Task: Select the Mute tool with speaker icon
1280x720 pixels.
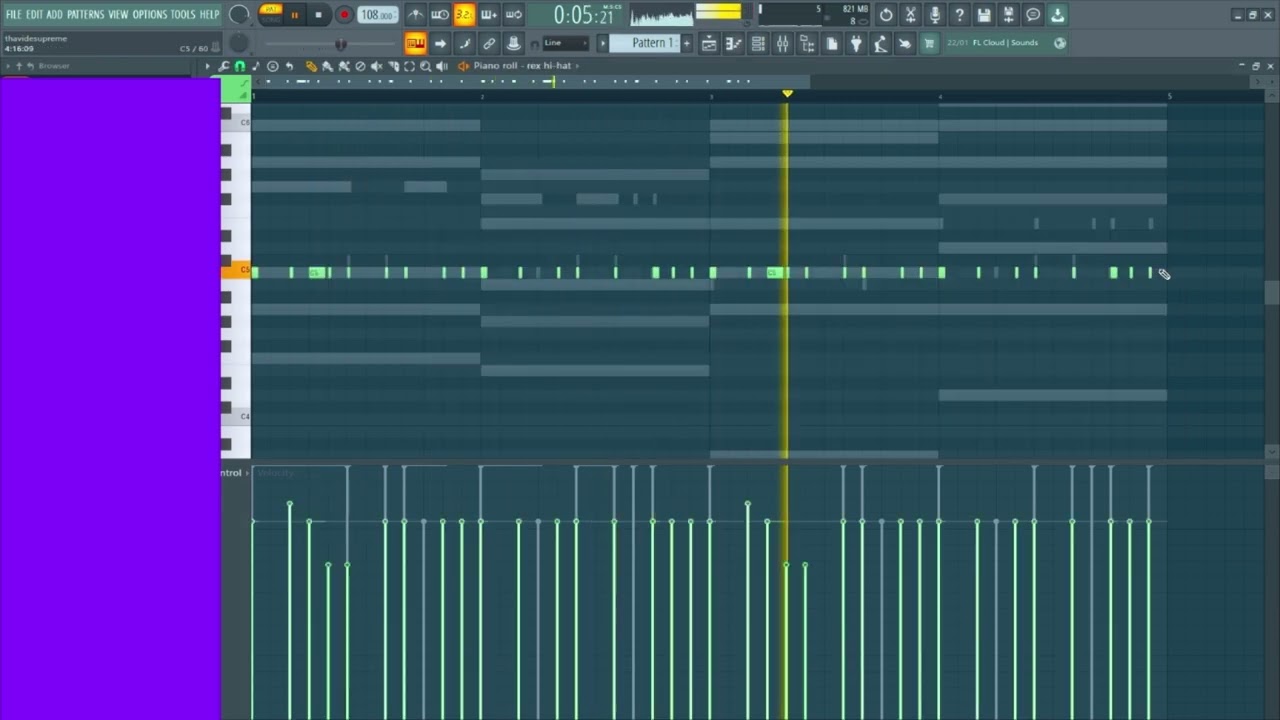Action: click(x=376, y=66)
